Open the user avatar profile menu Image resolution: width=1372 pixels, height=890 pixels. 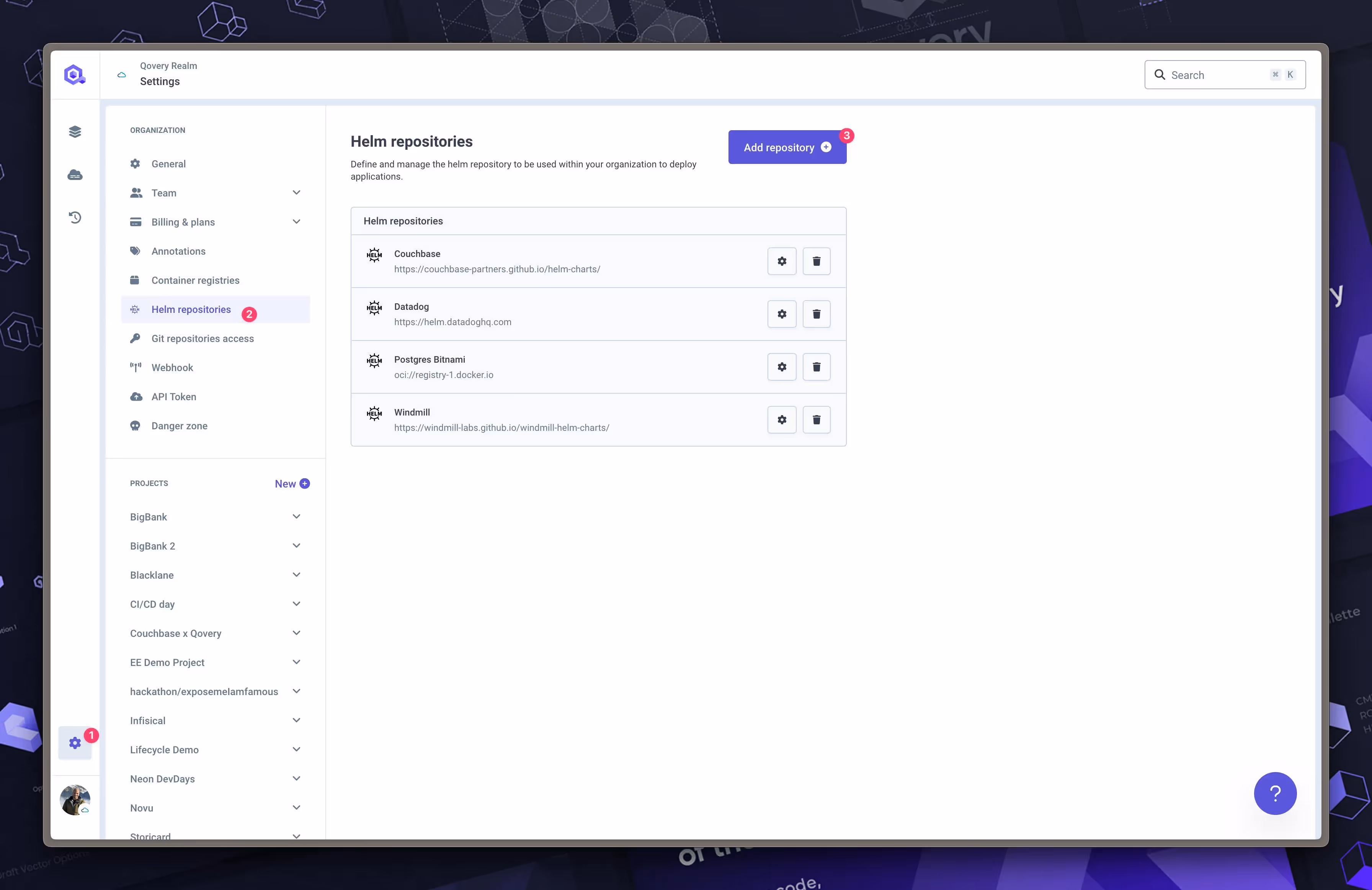tap(75, 800)
